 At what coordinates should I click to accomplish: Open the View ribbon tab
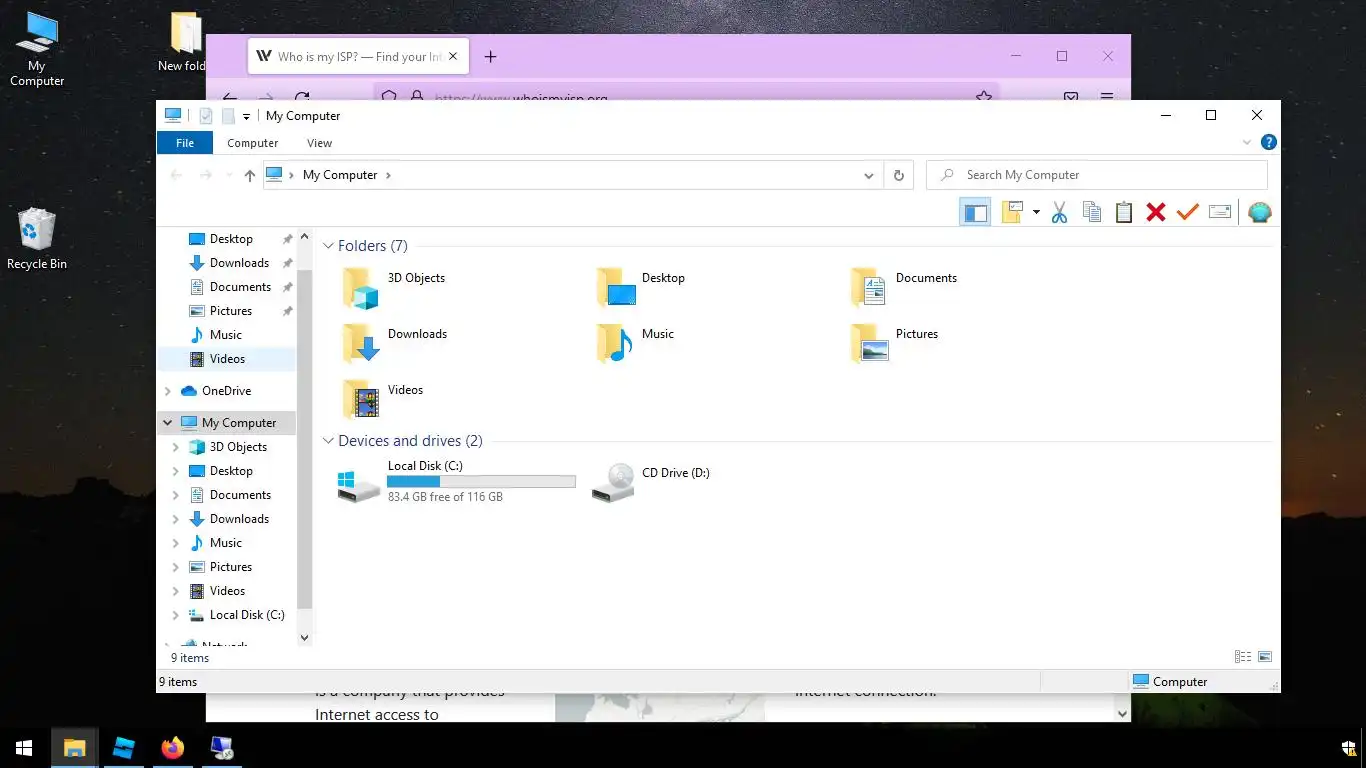pos(320,143)
